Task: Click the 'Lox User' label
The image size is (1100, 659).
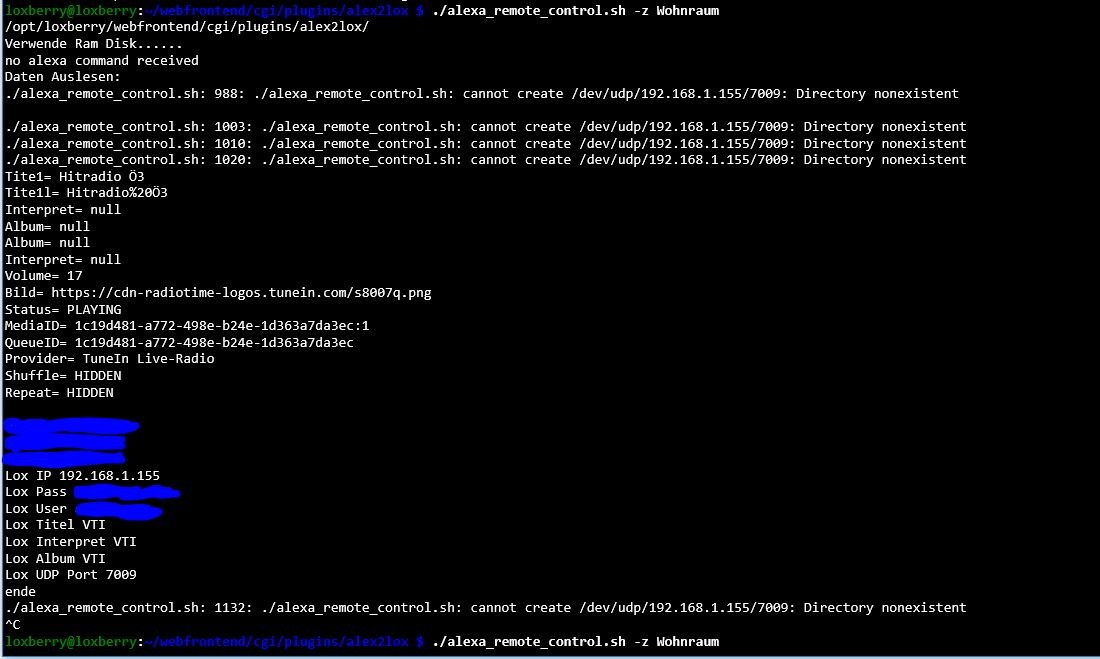Action: click(36, 509)
